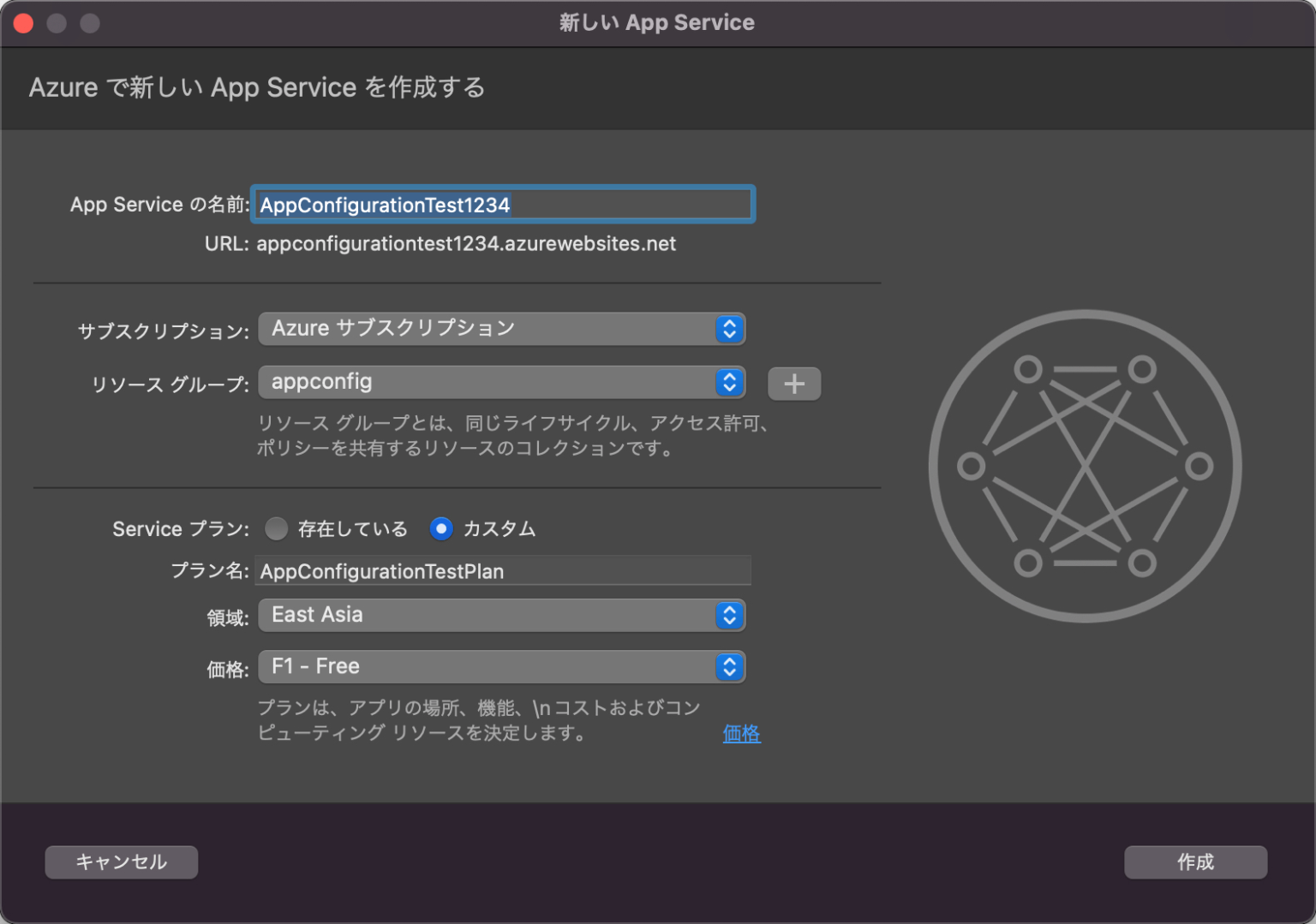Screen dimensions: 1316x924
Task: Click the resource group stepper arrows
Action: (x=728, y=383)
